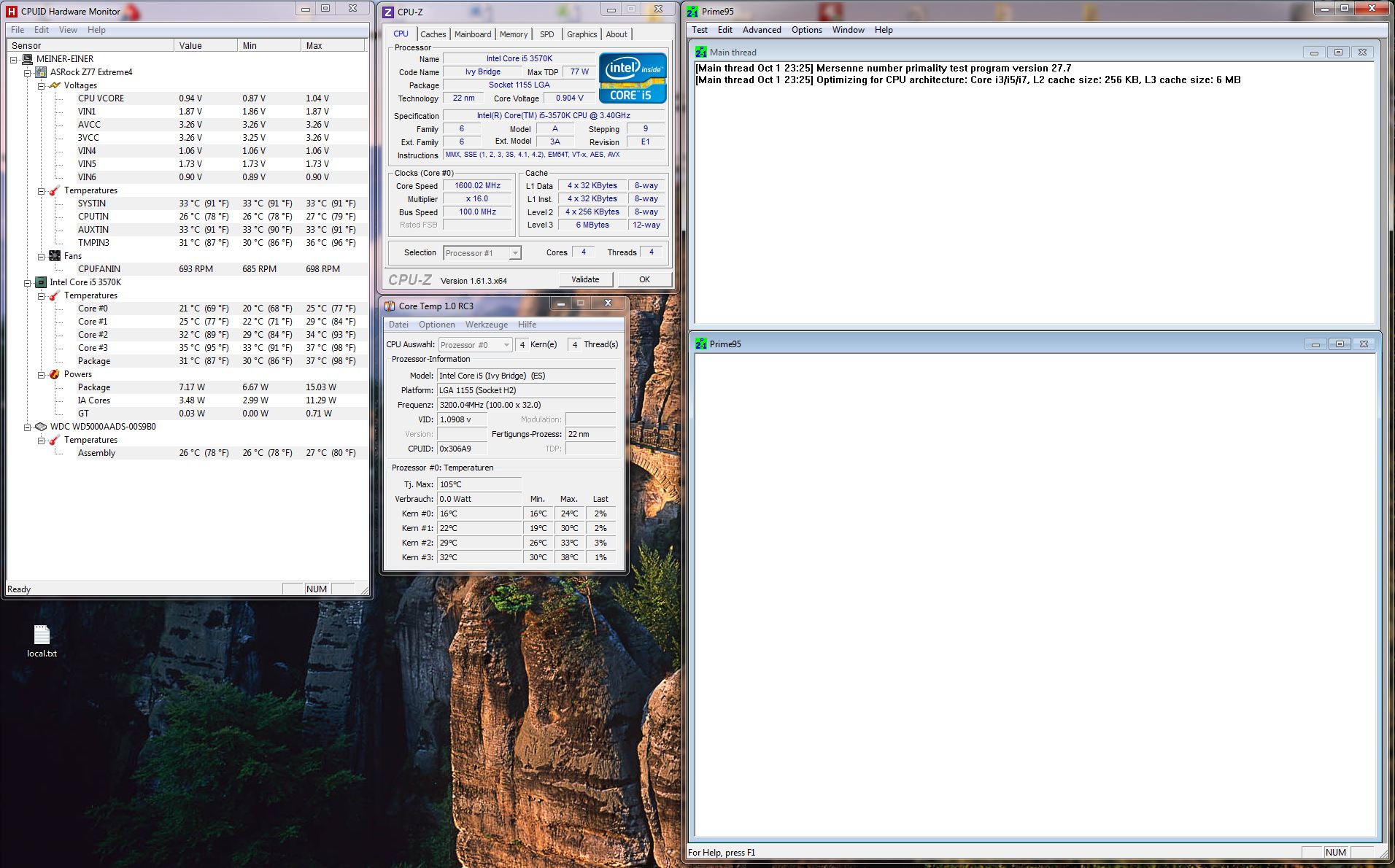Click the thermometer icon under ASRock Temperatures
Image resolution: width=1395 pixels, height=868 pixels.
pos(55,190)
